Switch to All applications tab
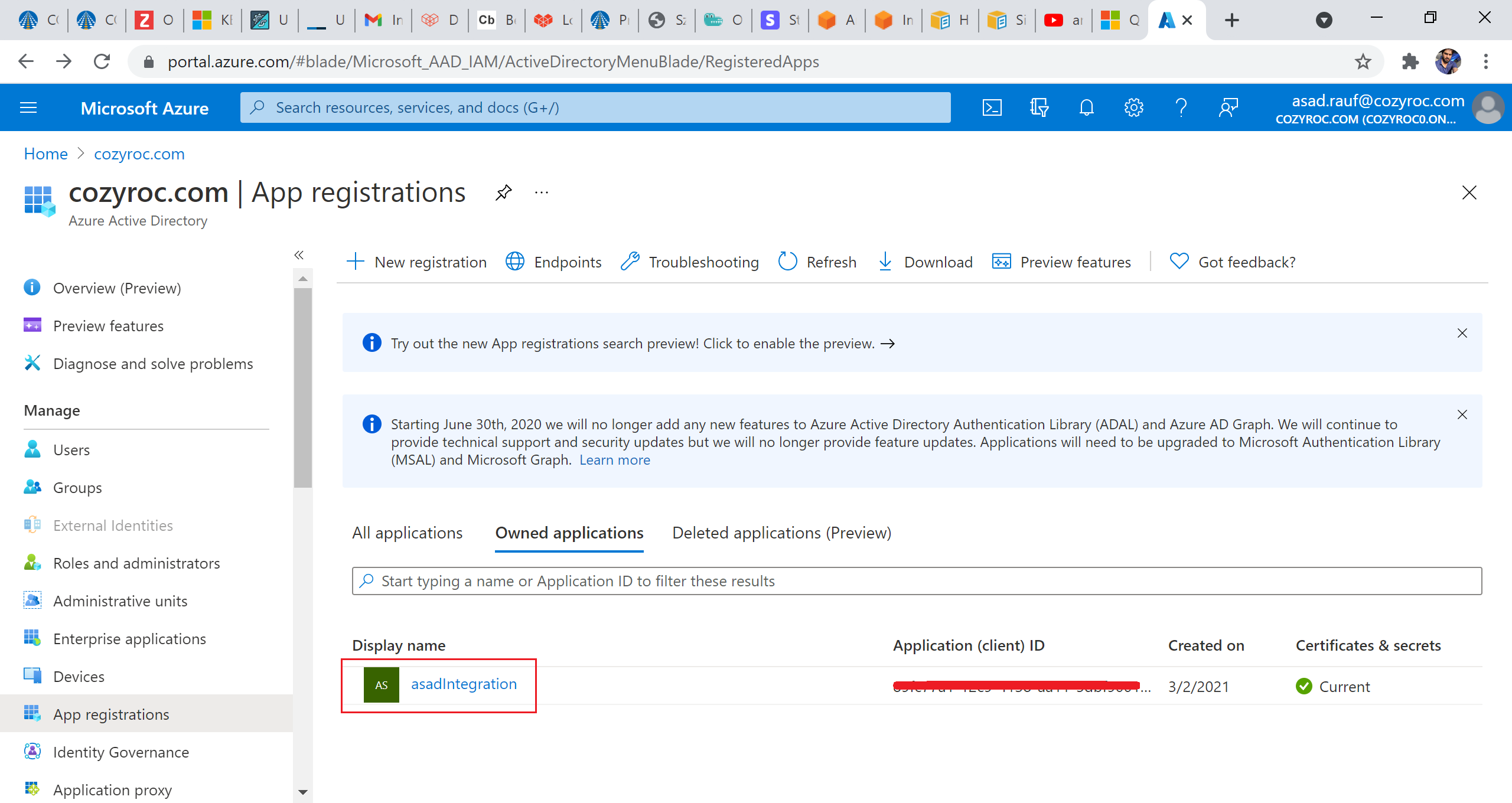Screen dimensions: 1512x803 (x=407, y=533)
